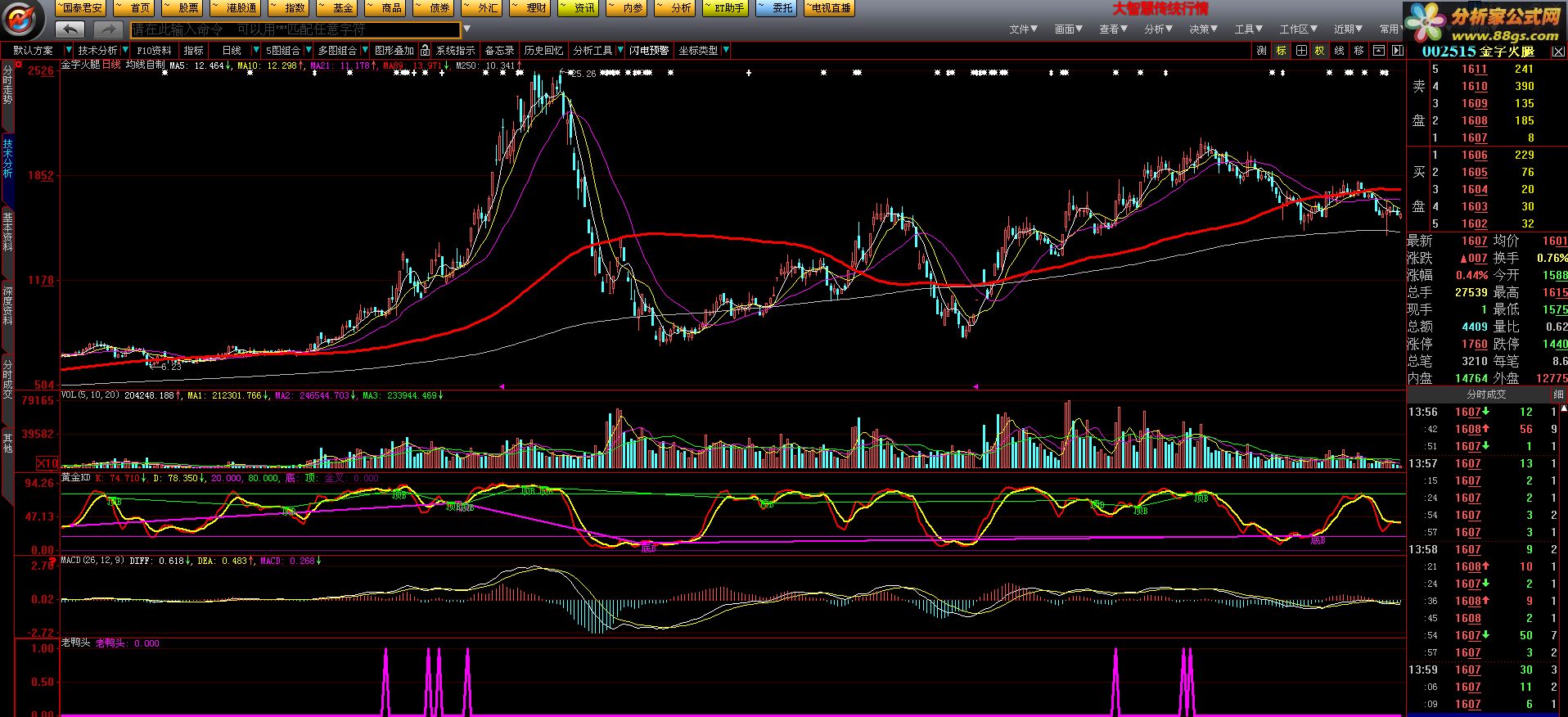Open the 文件 menu

[1023, 29]
